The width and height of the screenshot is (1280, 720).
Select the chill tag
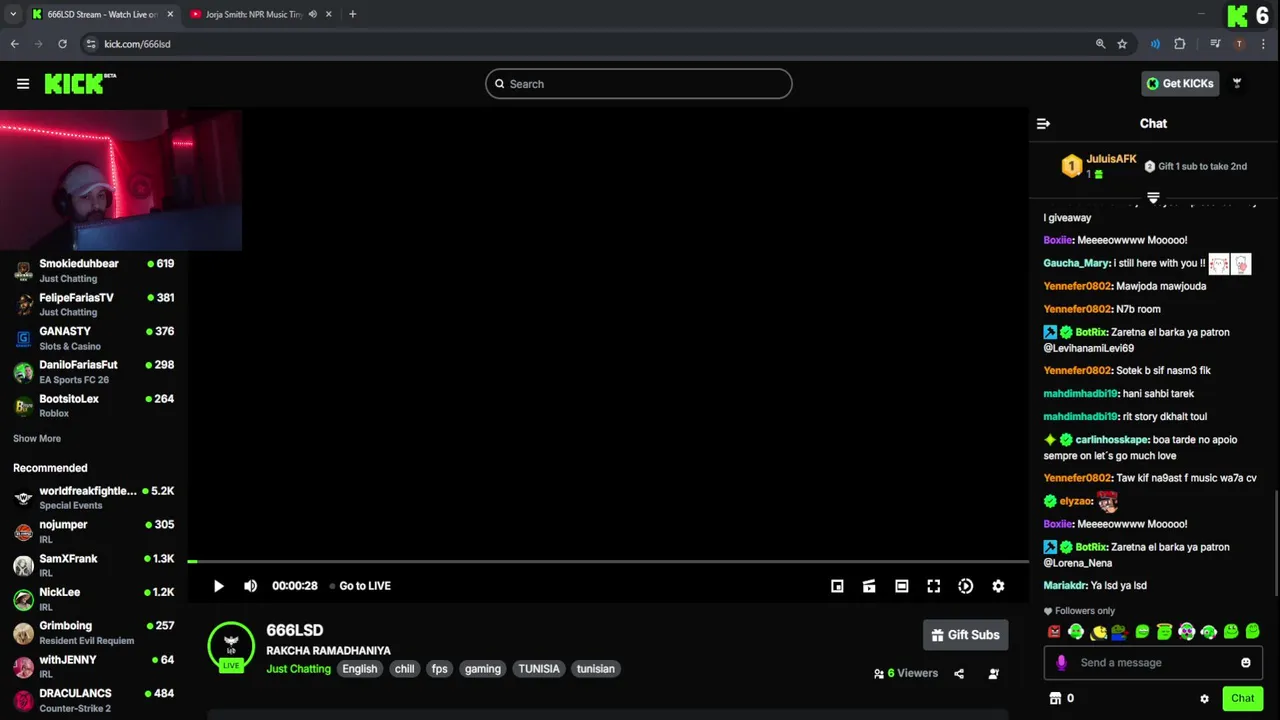tap(404, 669)
